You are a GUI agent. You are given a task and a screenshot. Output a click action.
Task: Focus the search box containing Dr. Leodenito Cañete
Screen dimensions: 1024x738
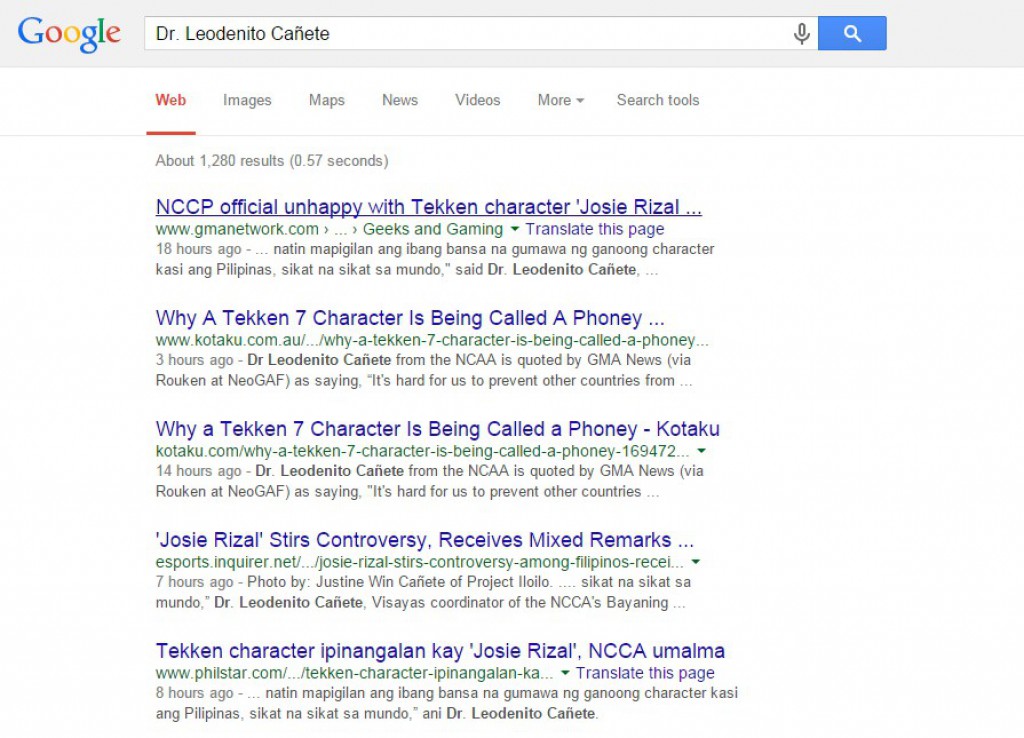[481, 33]
